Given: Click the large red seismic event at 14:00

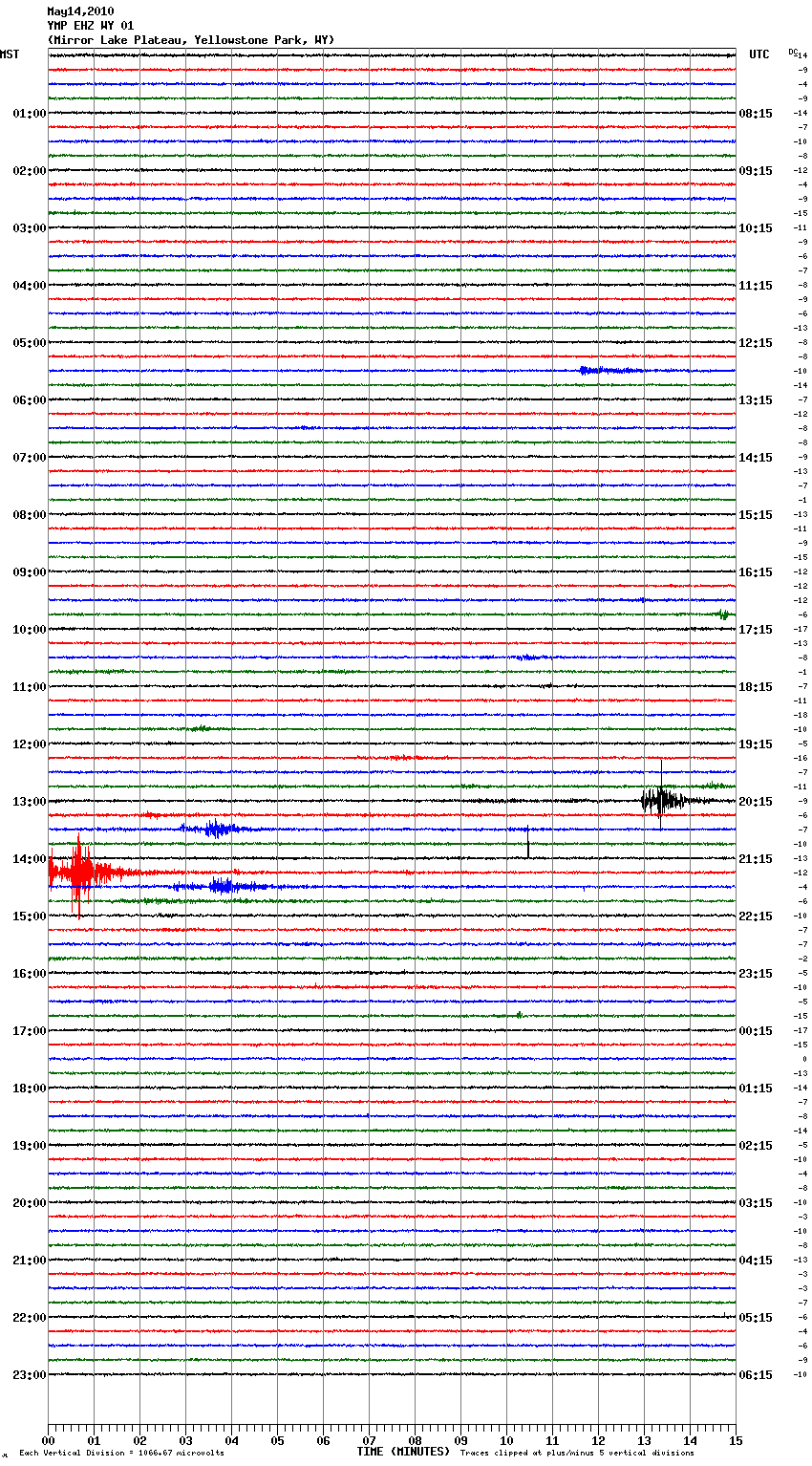Looking at the screenshot, I should 79,872.
